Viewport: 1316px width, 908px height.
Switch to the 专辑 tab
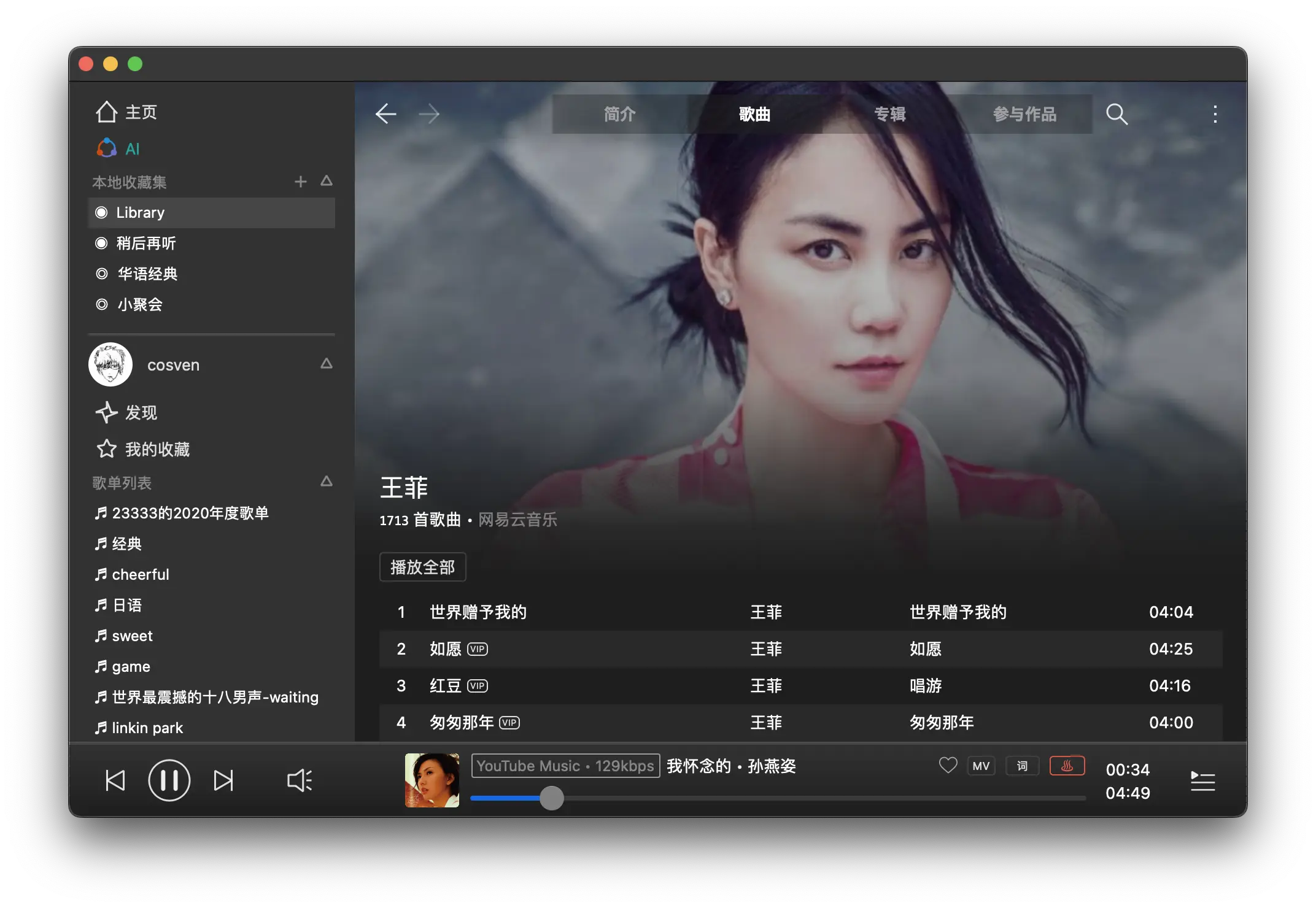(x=889, y=114)
